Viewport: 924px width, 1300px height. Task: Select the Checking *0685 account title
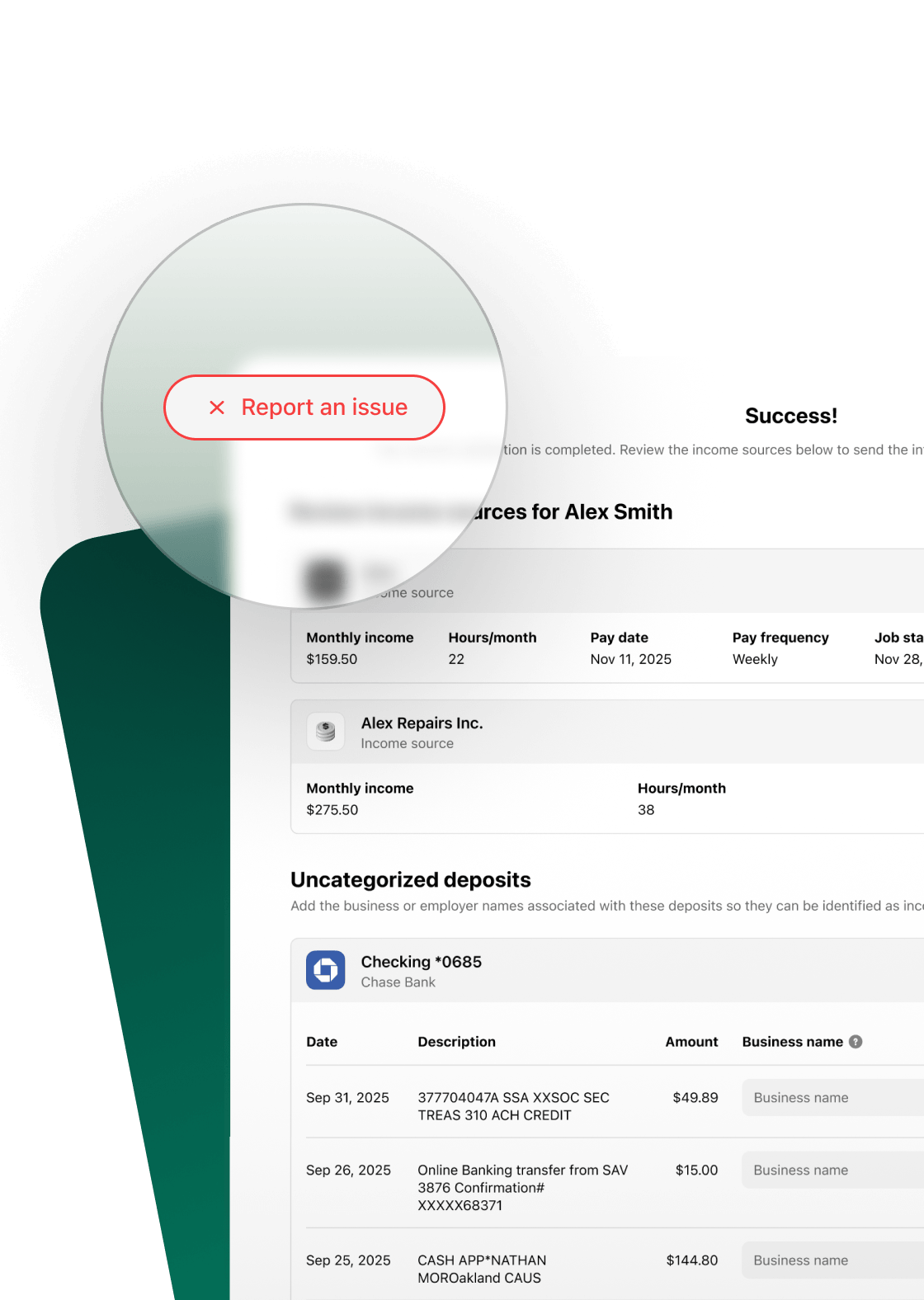click(422, 962)
